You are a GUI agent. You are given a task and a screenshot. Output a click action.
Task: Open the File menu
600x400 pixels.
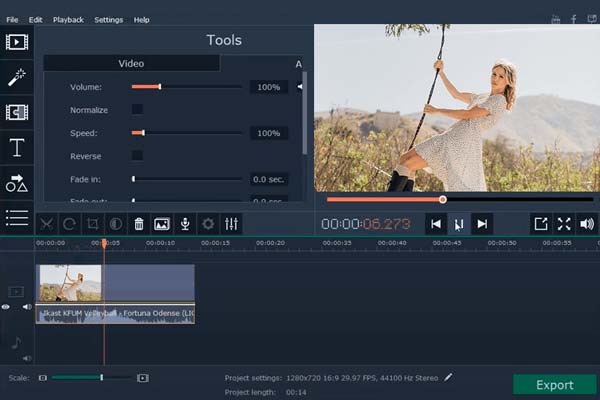point(12,20)
